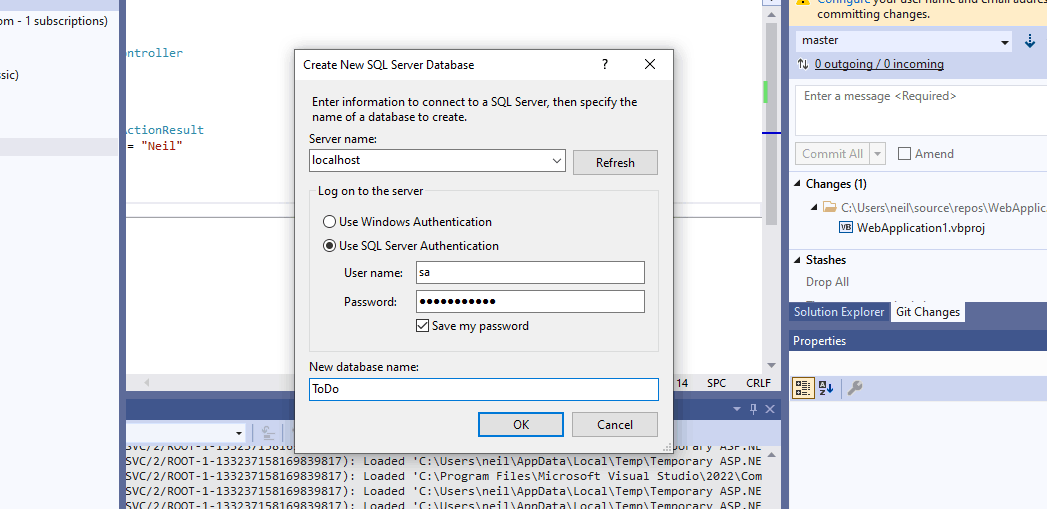Open the master branch dropdown
The height and width of the screenshot is (509, 1047).
[1005, 41]
